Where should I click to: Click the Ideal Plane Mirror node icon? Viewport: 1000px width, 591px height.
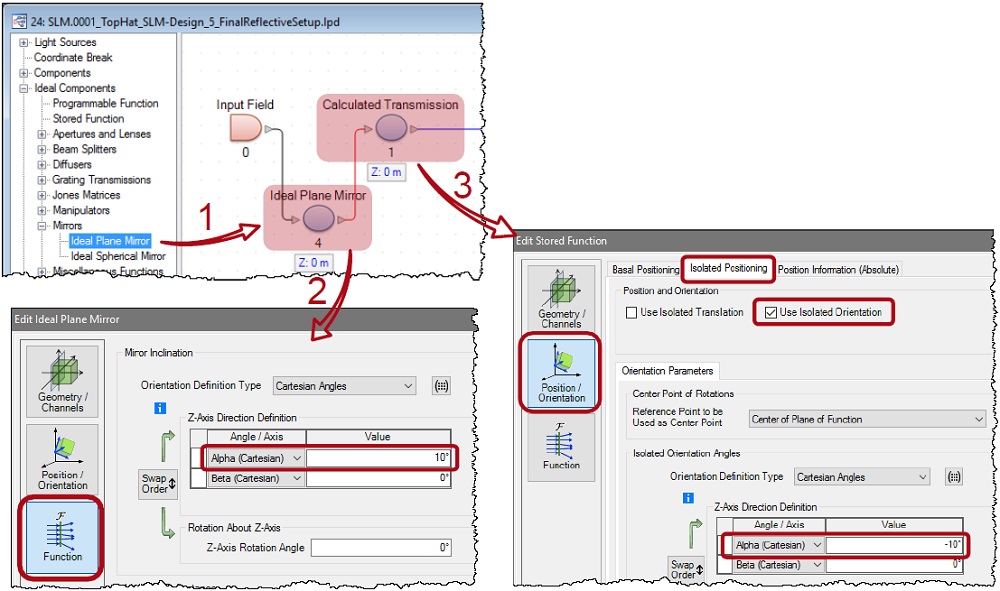click(318, 218)
